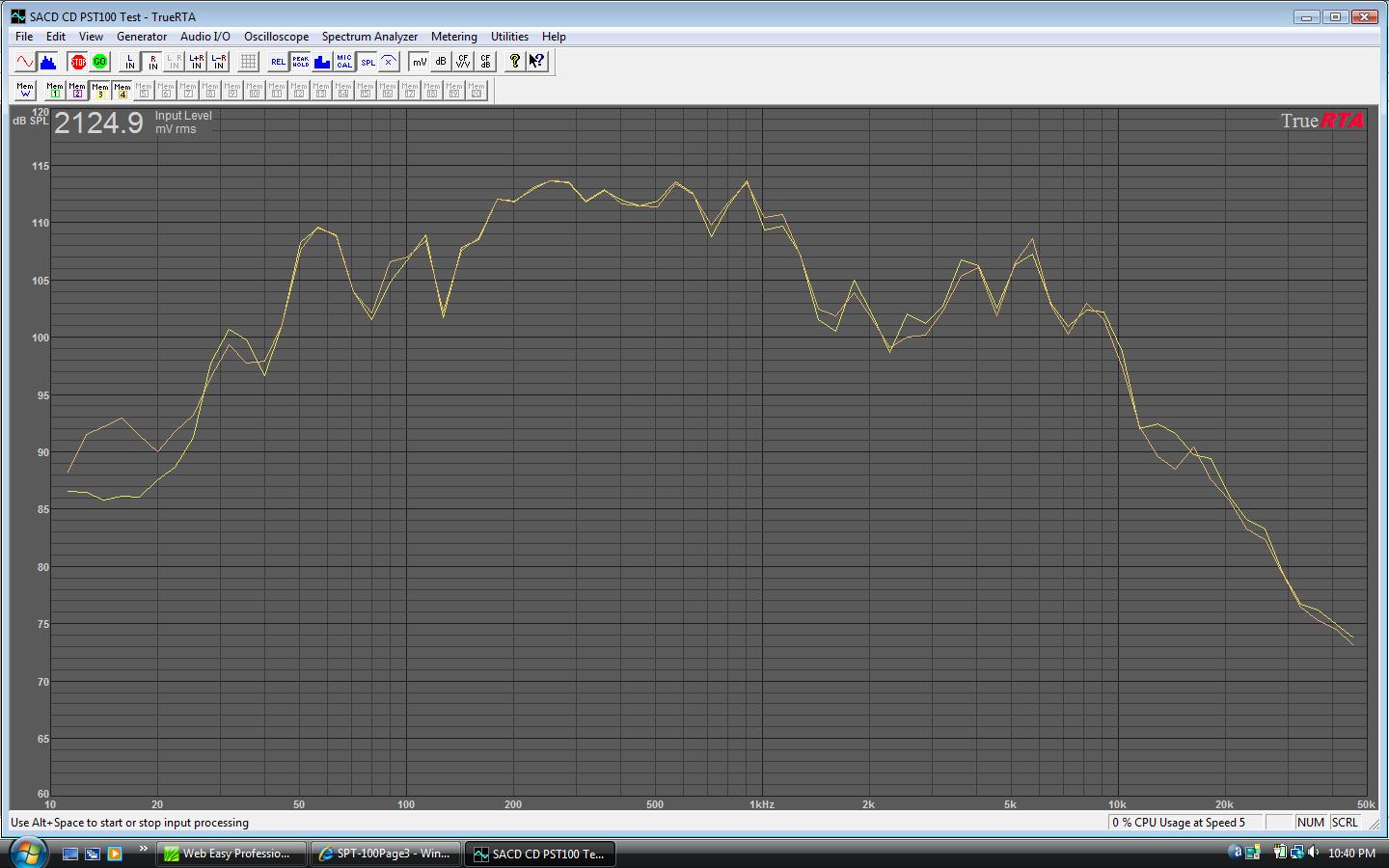This screenshot has height=868, width=1389.
Task: Click the Metering menu item
Action: click(x=453, y=37)
